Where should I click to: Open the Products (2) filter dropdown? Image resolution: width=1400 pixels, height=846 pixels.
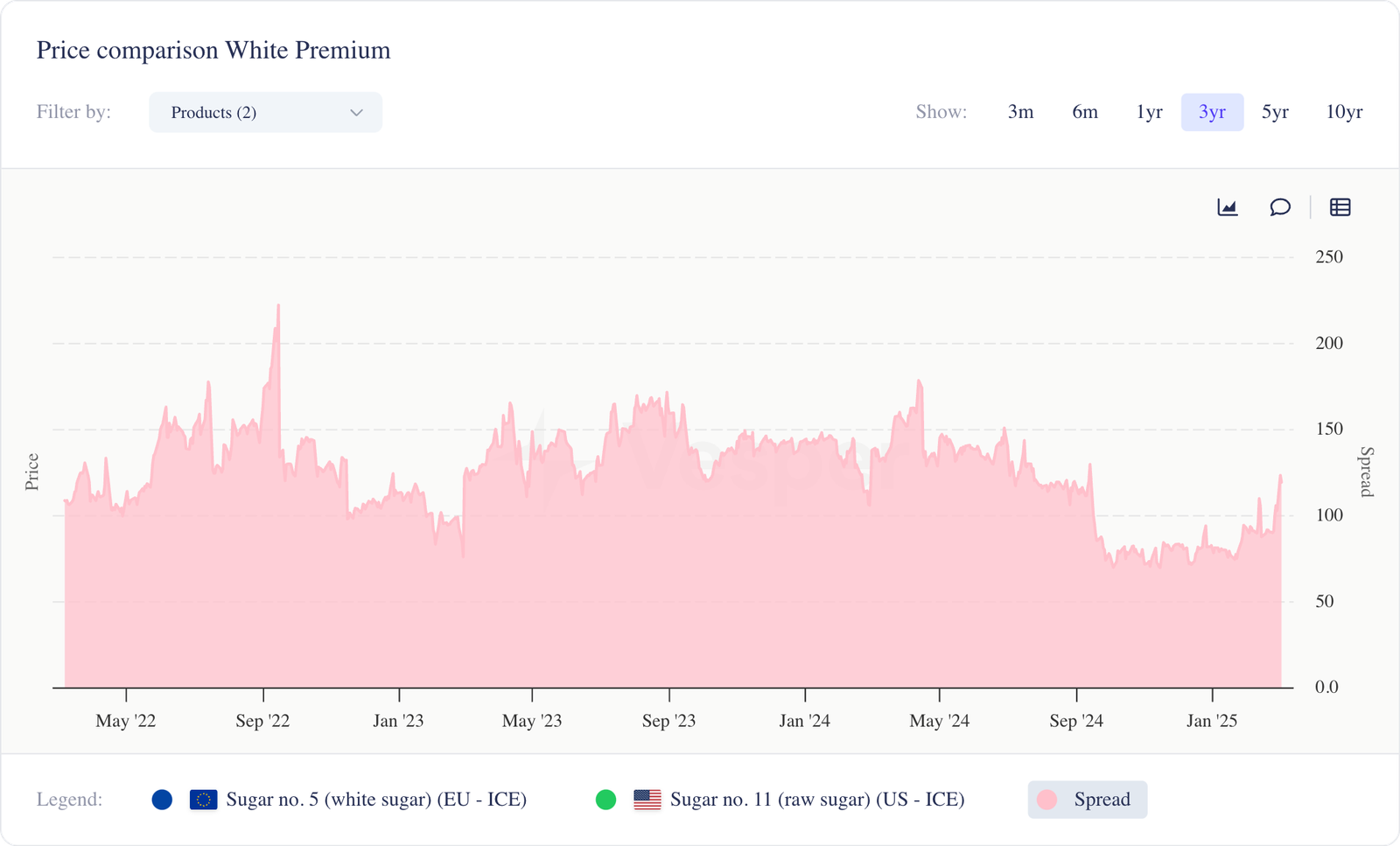pos(265,113)
